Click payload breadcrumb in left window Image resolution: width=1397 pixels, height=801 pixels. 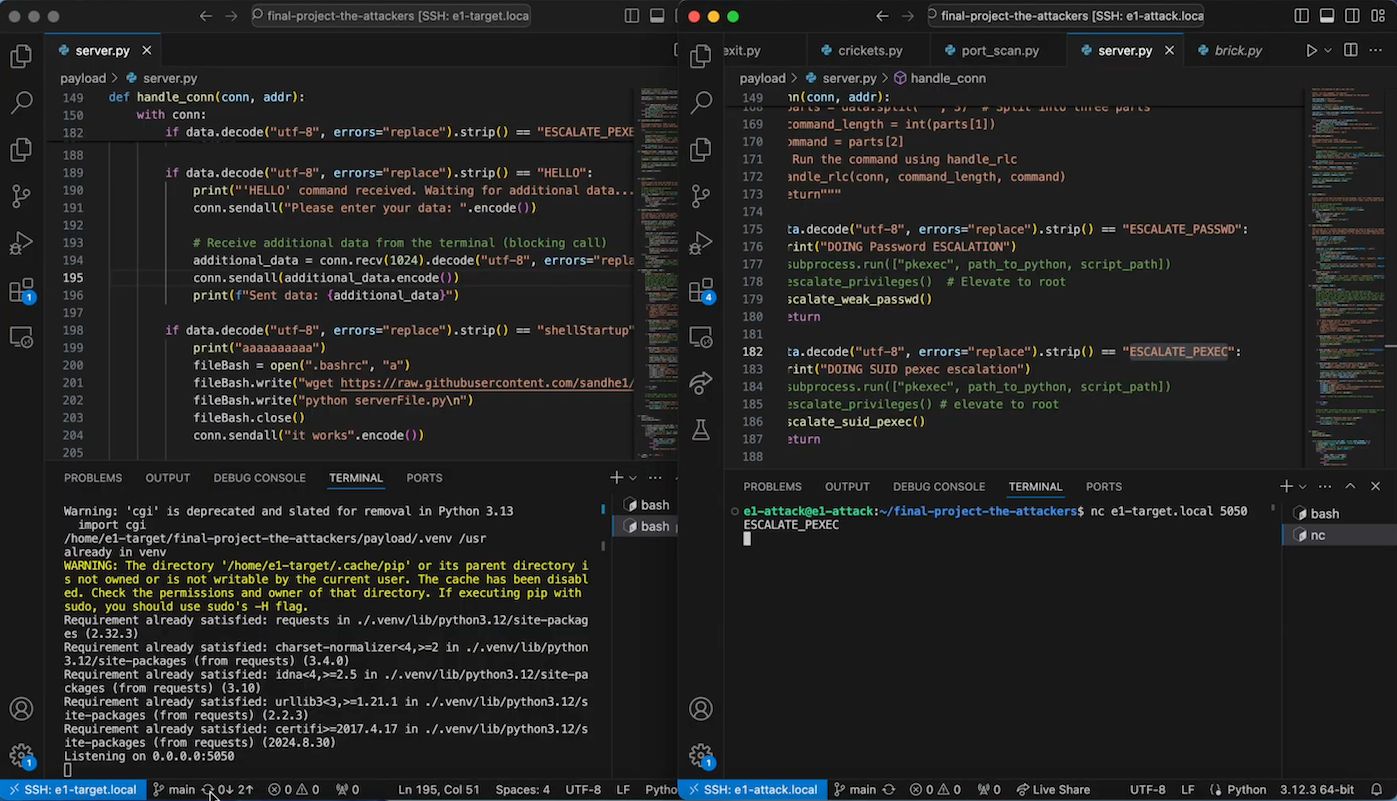point(83,78)
